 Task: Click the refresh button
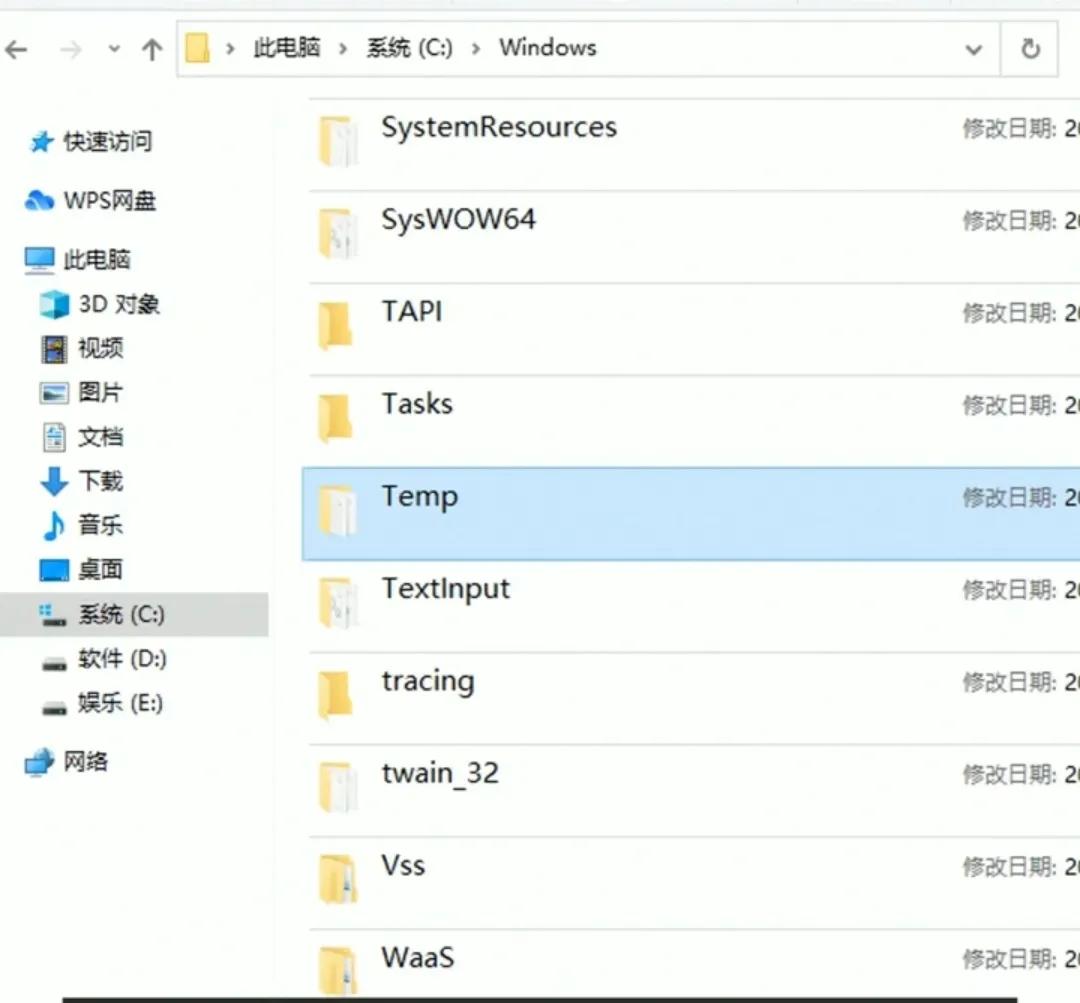coord(1030,48)
